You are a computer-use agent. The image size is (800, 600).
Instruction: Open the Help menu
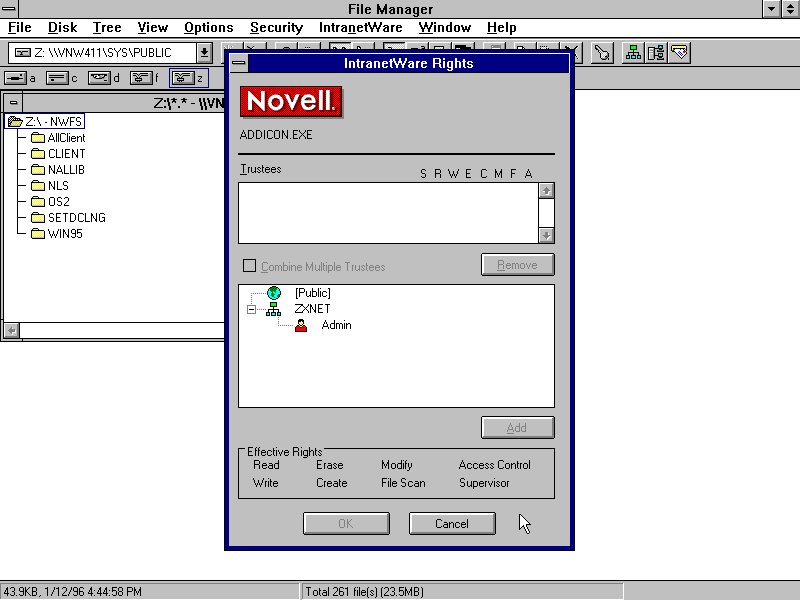(x=502, y=28)
